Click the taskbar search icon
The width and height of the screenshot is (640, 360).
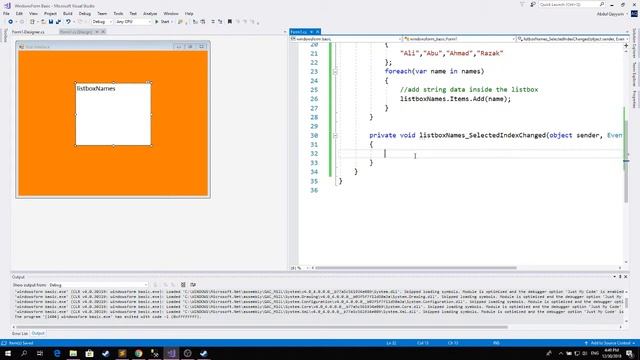tap(24, 353)
